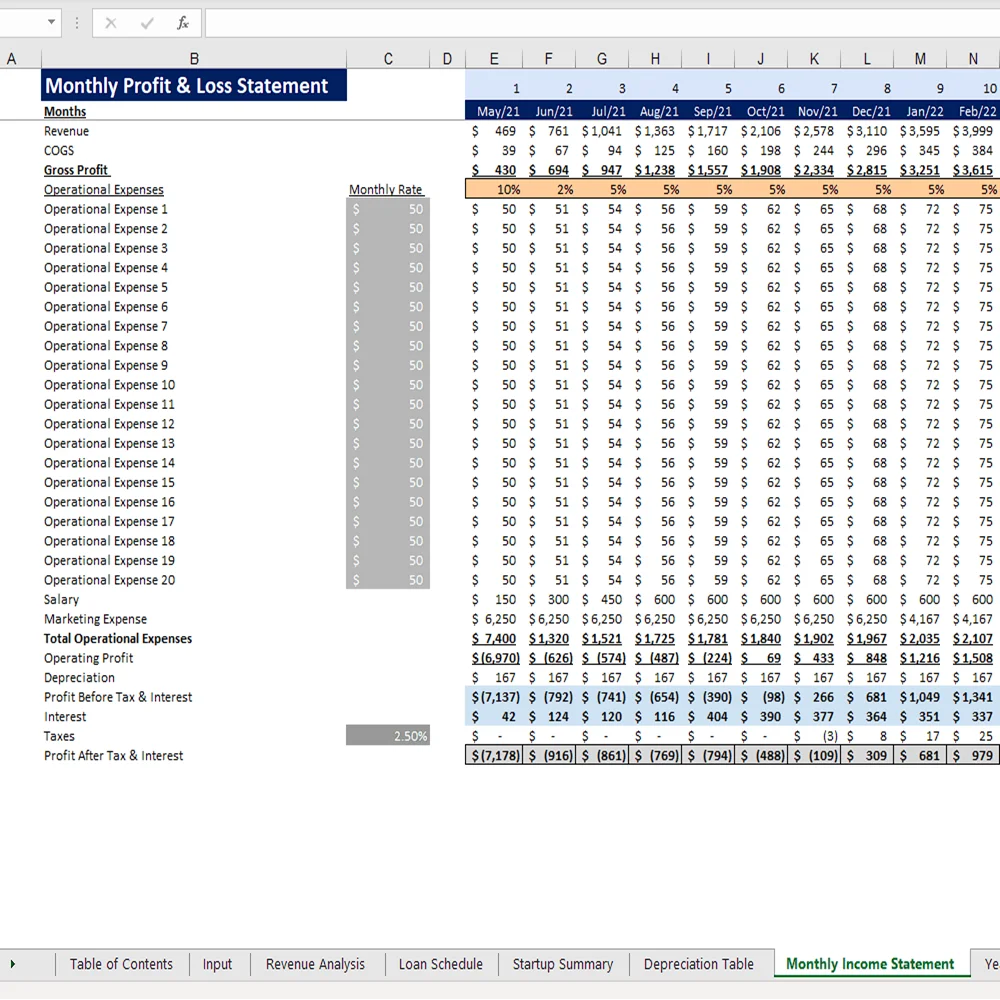Go to the Revenue Analysis sheet tab
Screen dimensions: 1000x1000
315,964
